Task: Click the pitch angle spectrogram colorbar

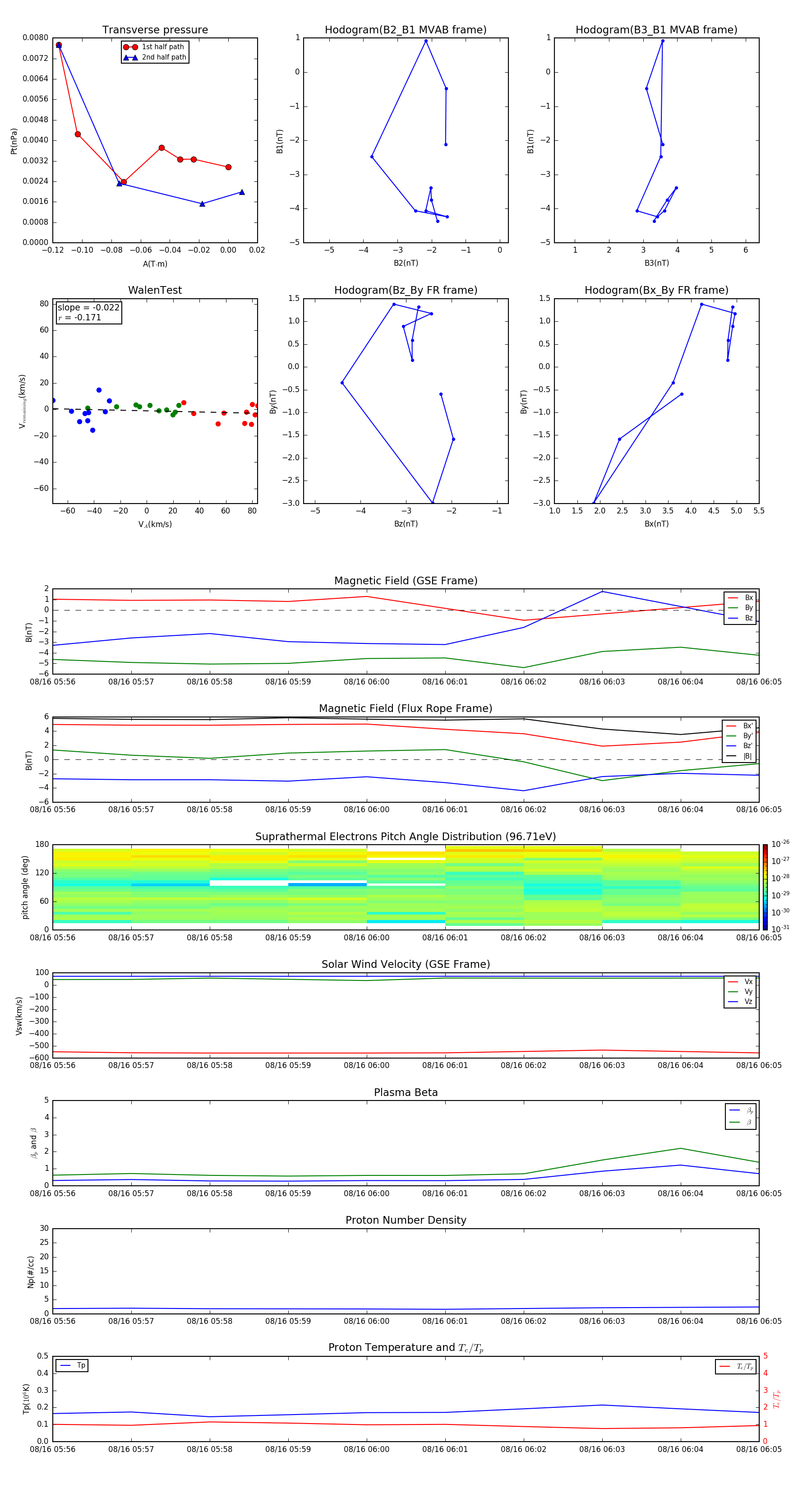Action: point(765,887)
